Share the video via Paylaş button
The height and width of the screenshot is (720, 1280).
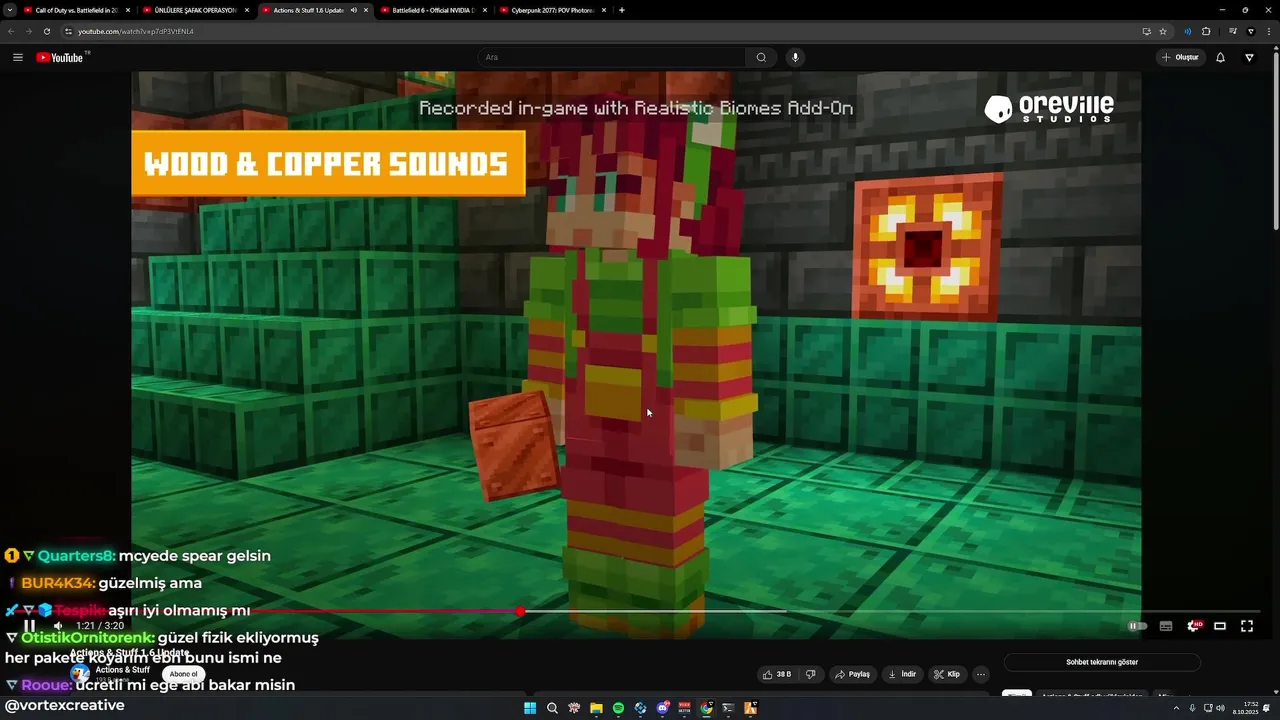coord(853,674)
